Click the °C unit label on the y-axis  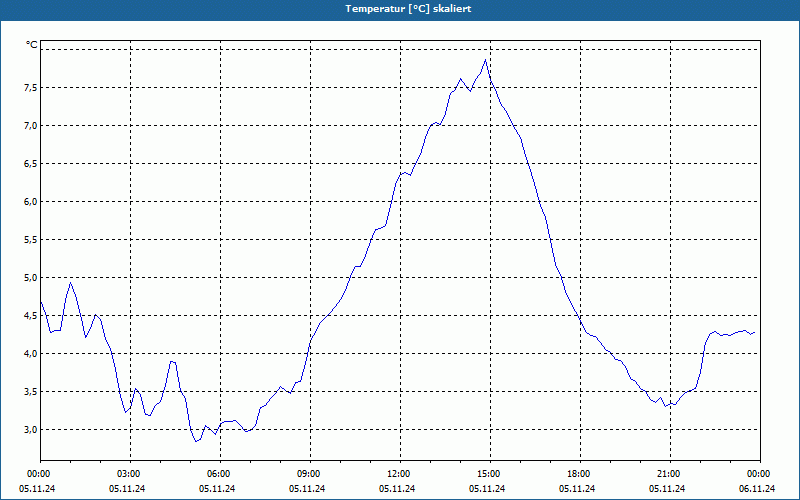point(32,45)
